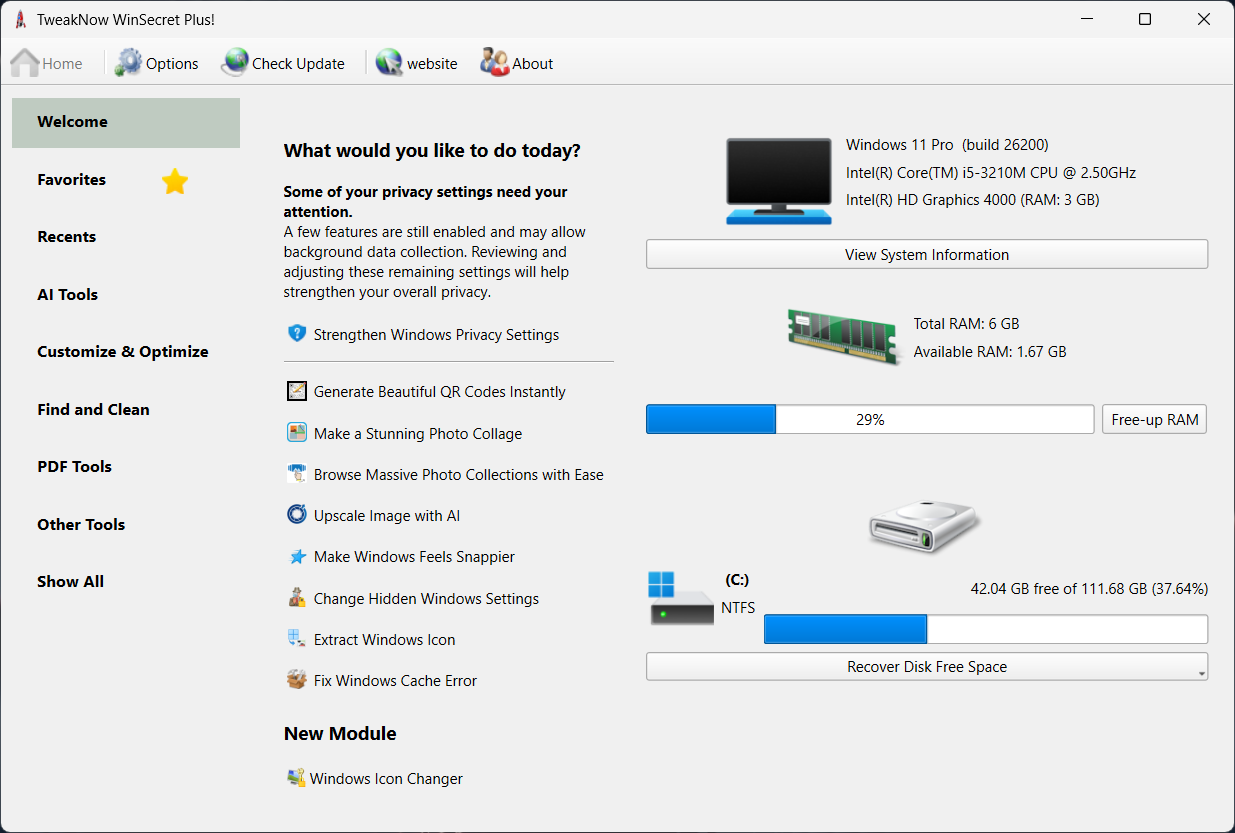Click the shield icon for privacy settings
The image size is (1235, 833).
tap(296, 334)
